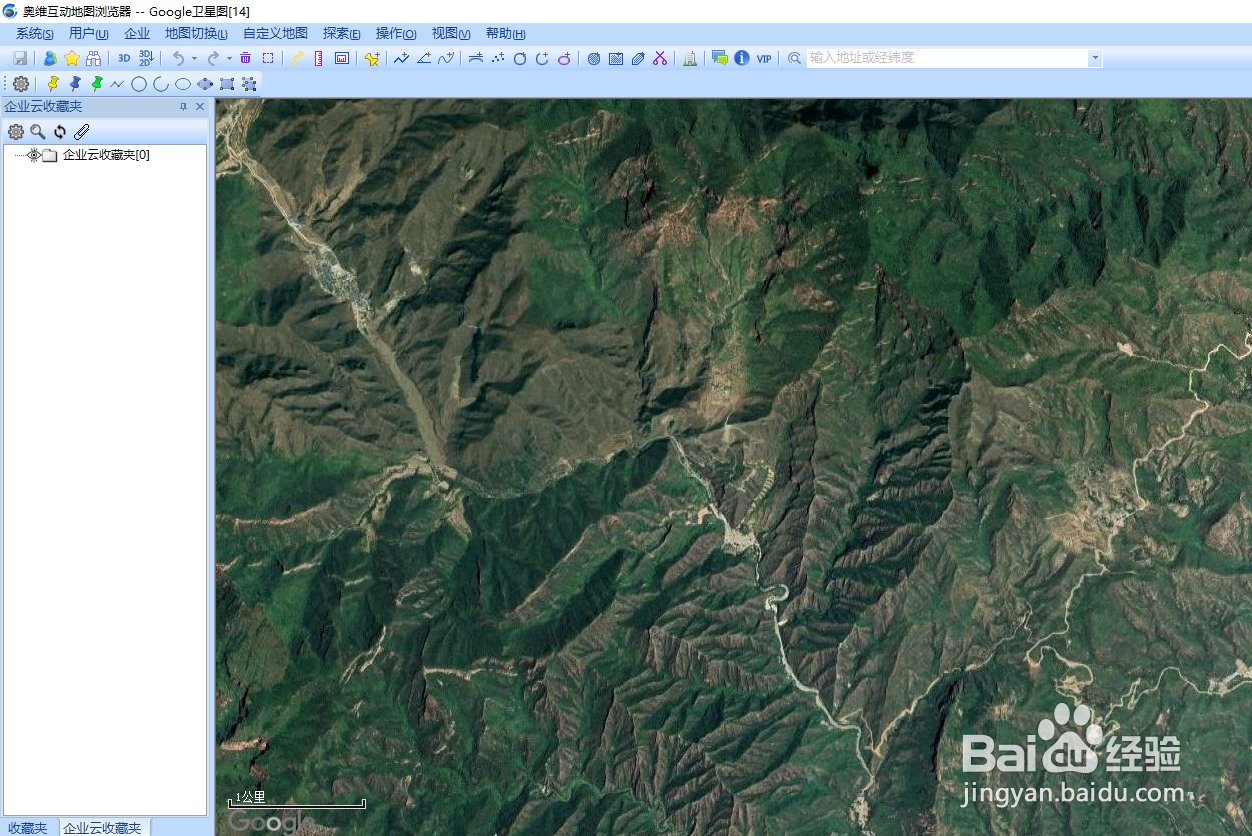Select the add arc tool

click(542, 59)
